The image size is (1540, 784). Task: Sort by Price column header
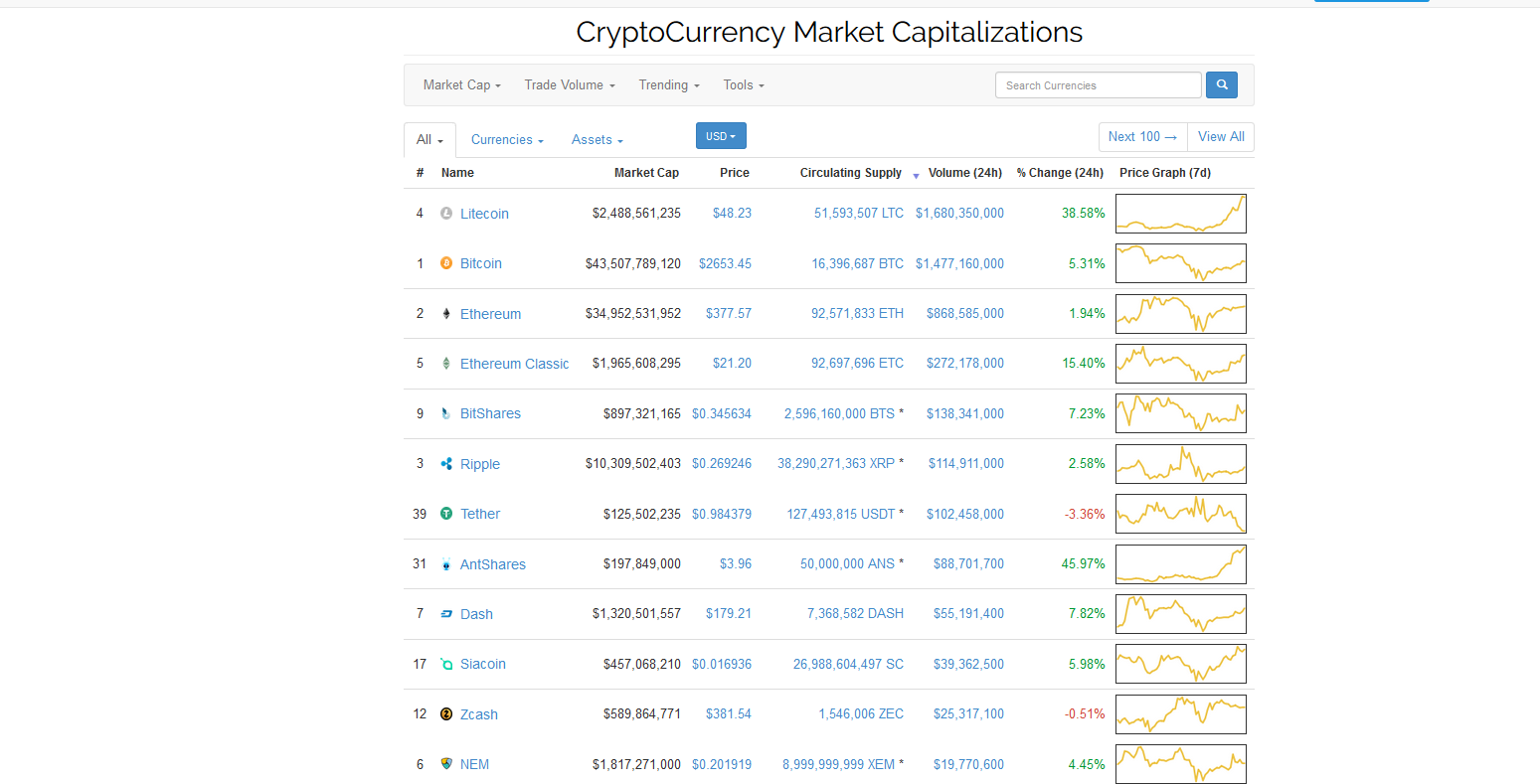[x=735, y=172]
